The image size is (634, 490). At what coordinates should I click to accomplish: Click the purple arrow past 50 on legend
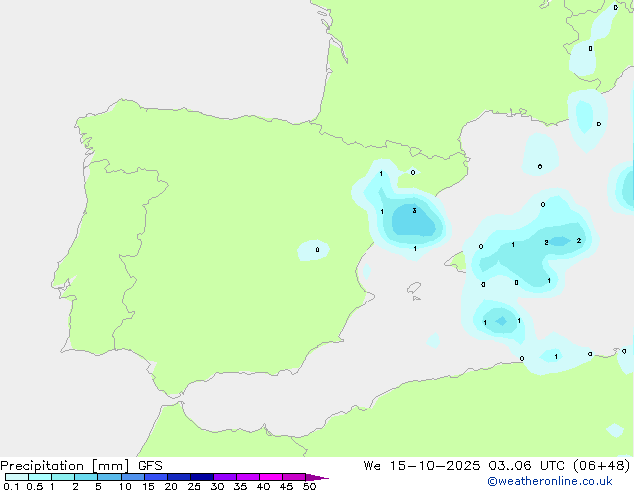[x=317, y=477]
